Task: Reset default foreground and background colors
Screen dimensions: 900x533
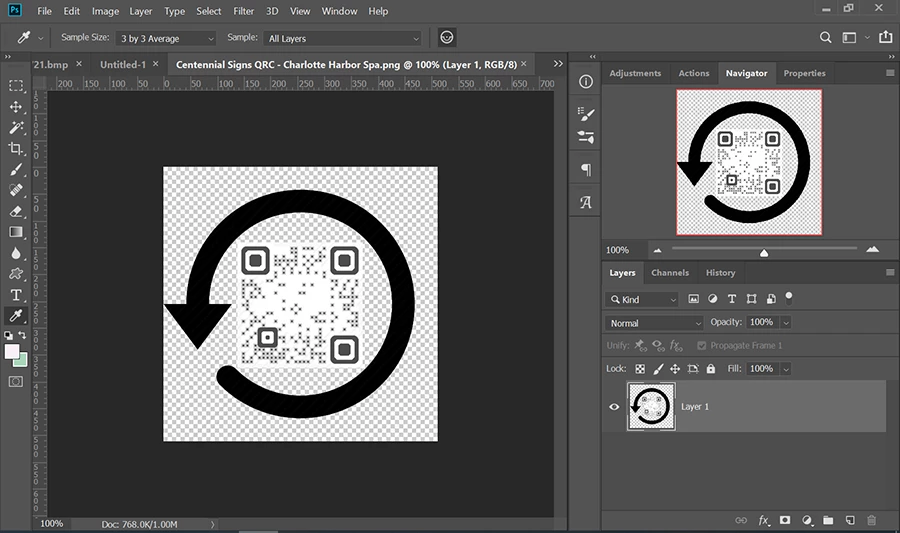Action: pyautogui.click(x=9, y=335)
